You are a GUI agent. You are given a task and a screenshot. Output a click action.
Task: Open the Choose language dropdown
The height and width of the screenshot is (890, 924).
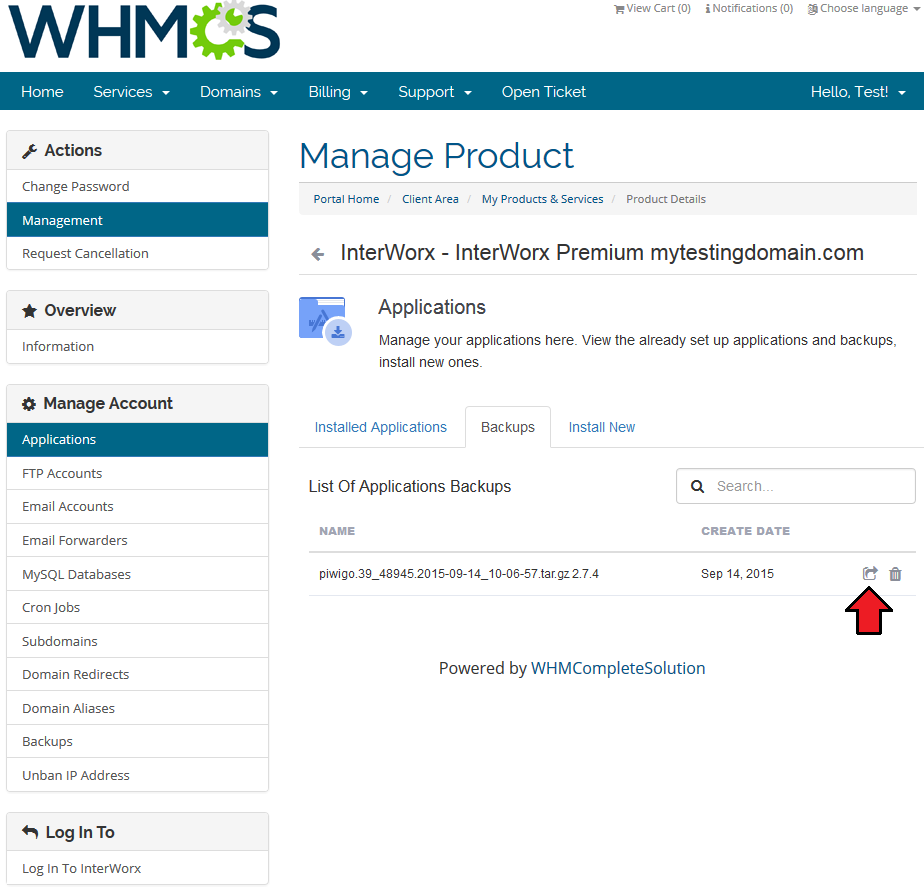coord(863,8)
